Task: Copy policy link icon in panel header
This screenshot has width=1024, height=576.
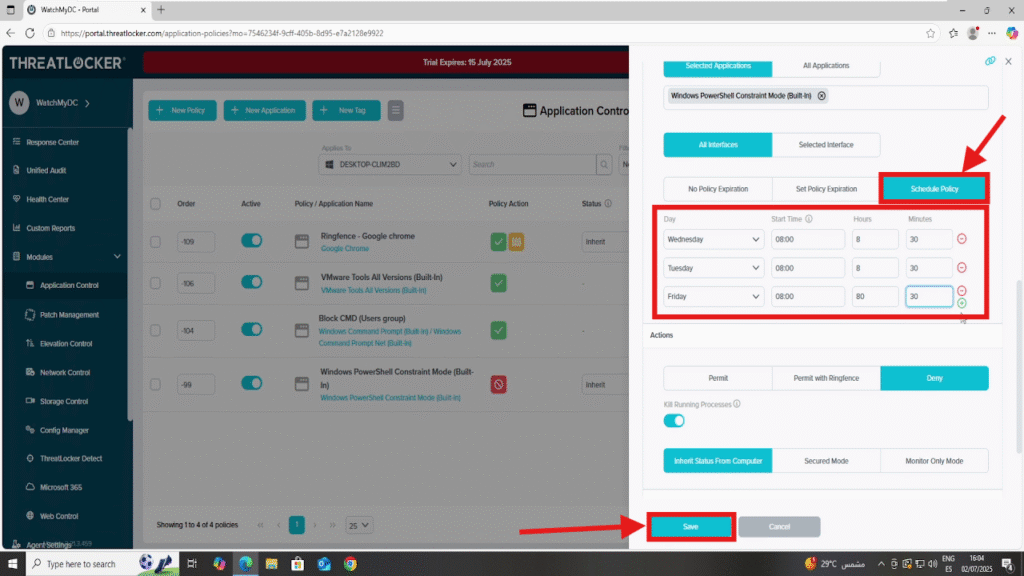Action: click(x=990, y=61)
